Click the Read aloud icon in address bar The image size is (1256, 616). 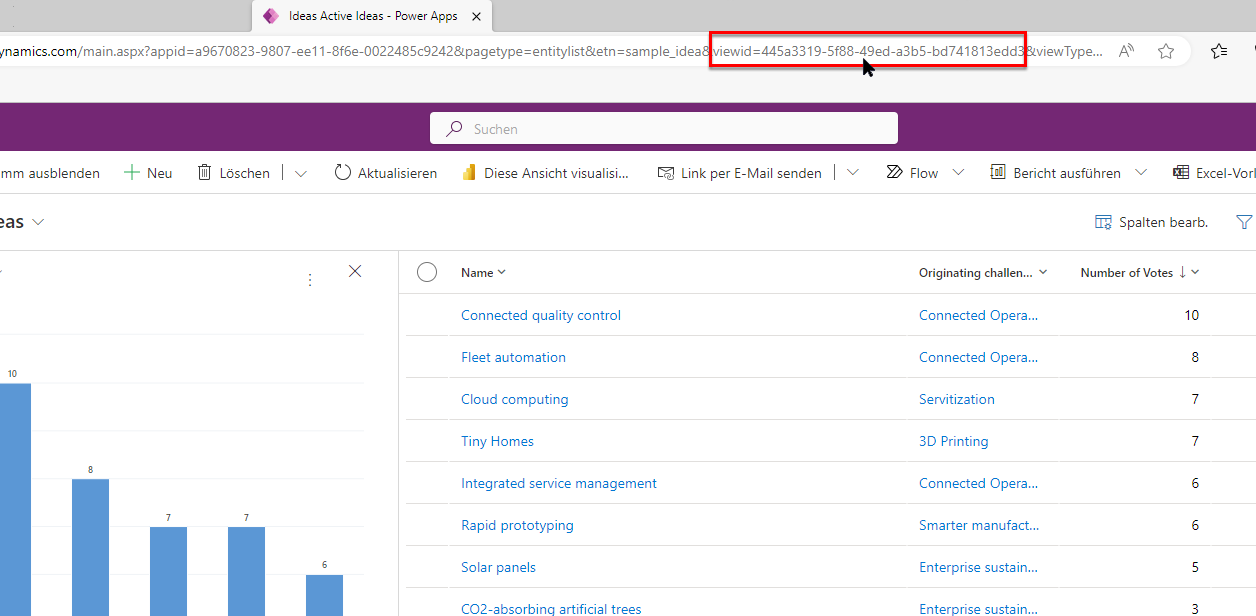point(1127,52)
